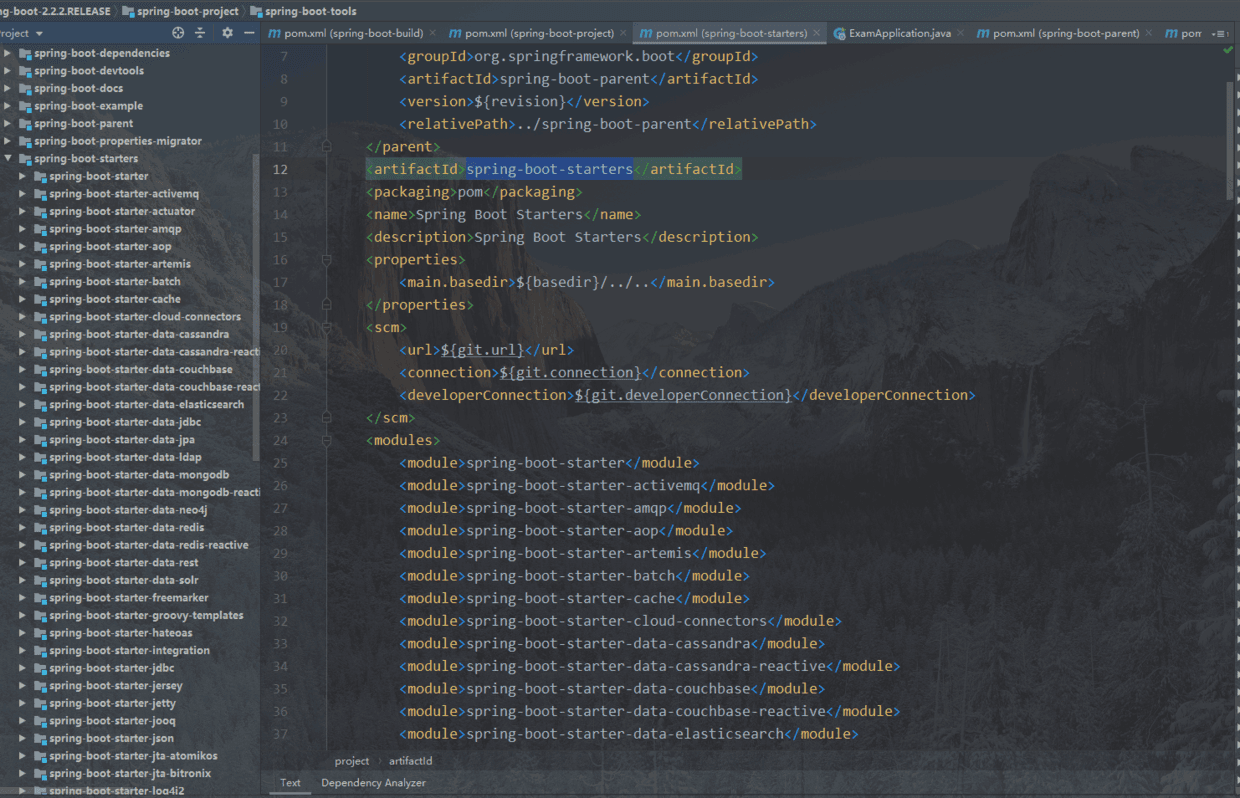
Task: Expand the spring-boot-starter-actuator node
Action: point(23,211)
